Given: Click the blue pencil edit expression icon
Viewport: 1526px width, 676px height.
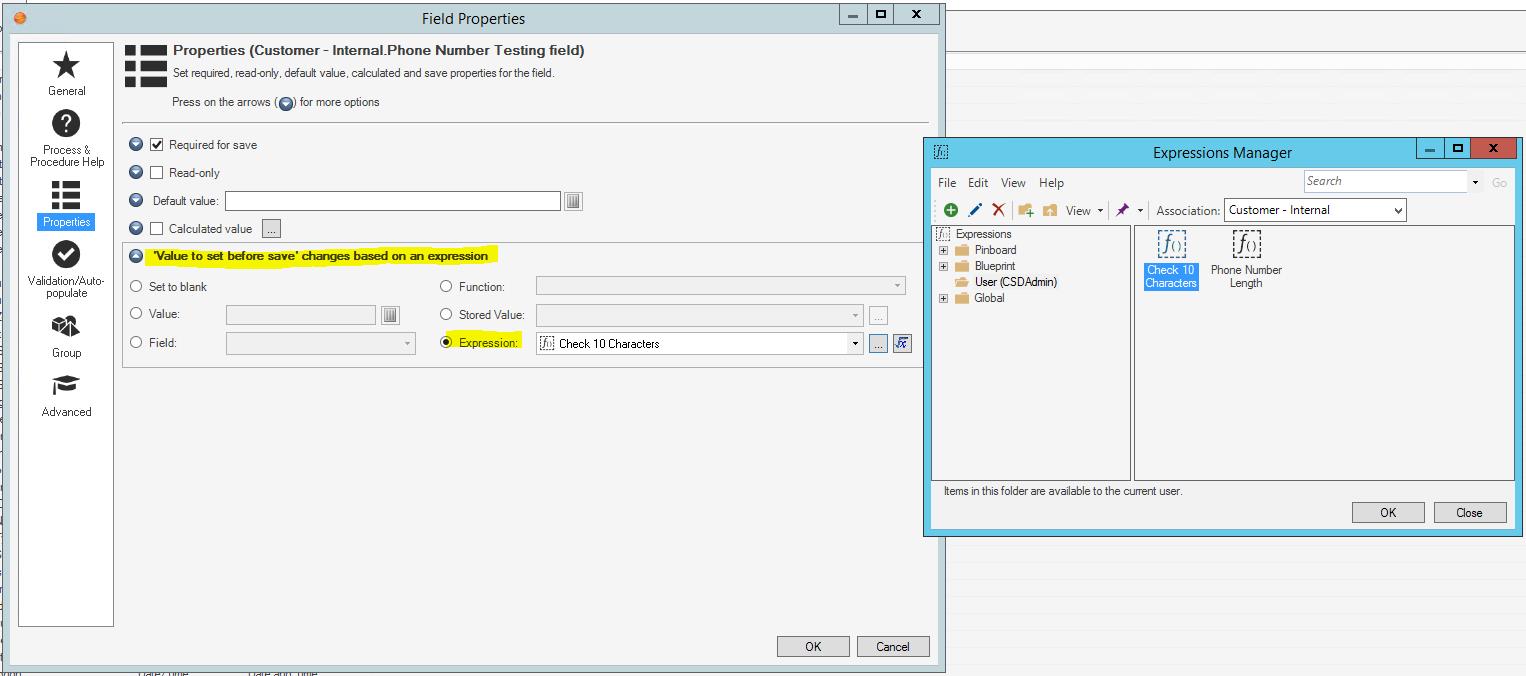Looking at the screenshot, I should 974,210.
